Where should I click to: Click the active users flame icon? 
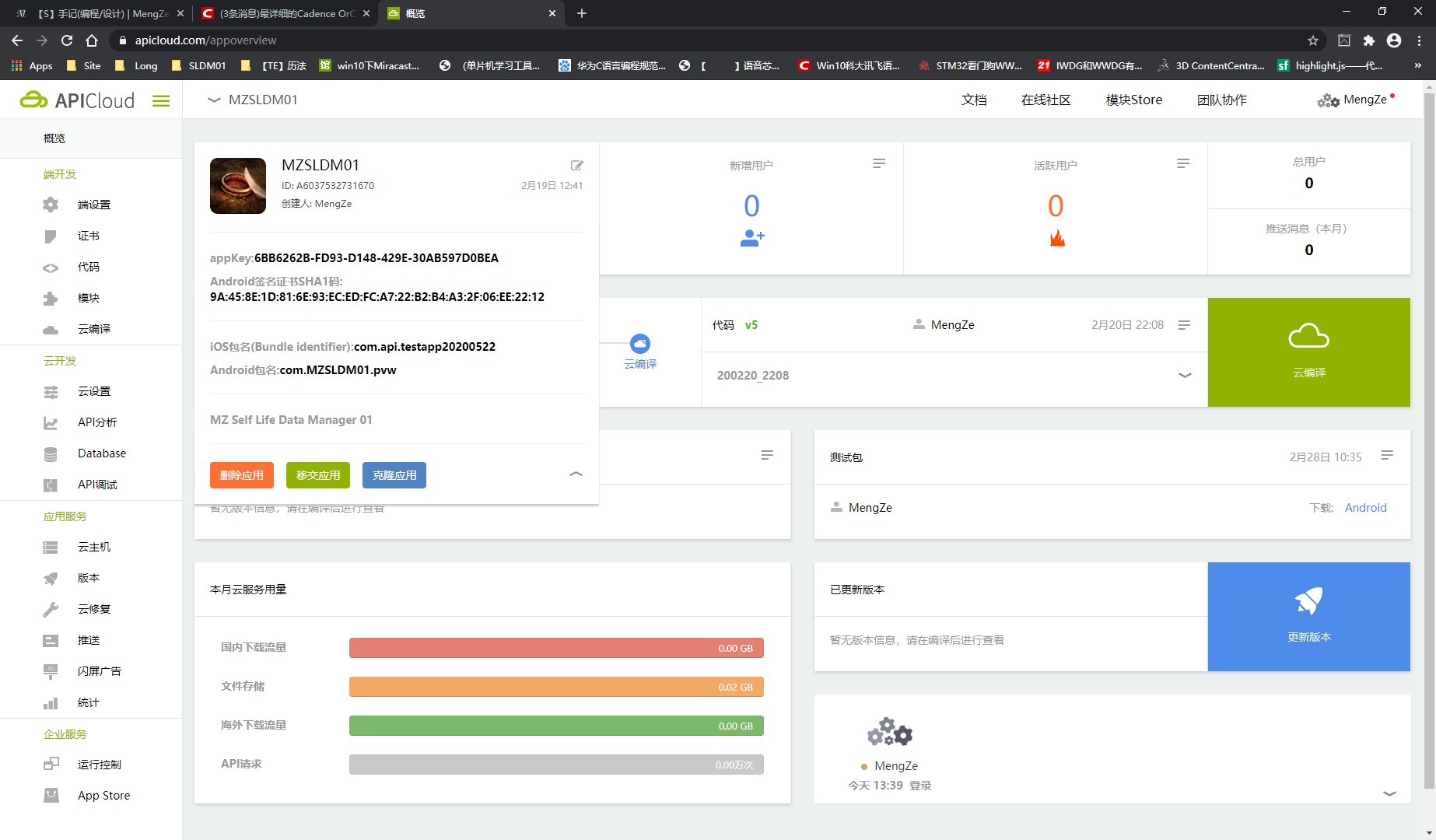pyautogui.click(x=1056, y=238)
